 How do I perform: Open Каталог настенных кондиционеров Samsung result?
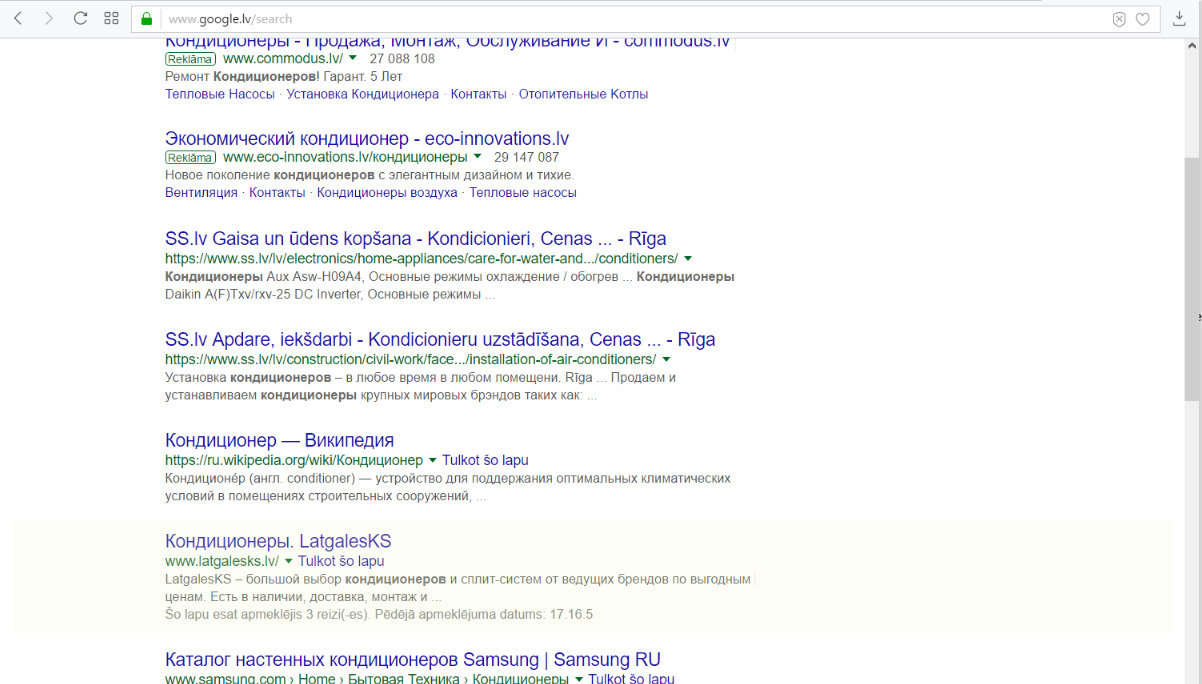413,660
